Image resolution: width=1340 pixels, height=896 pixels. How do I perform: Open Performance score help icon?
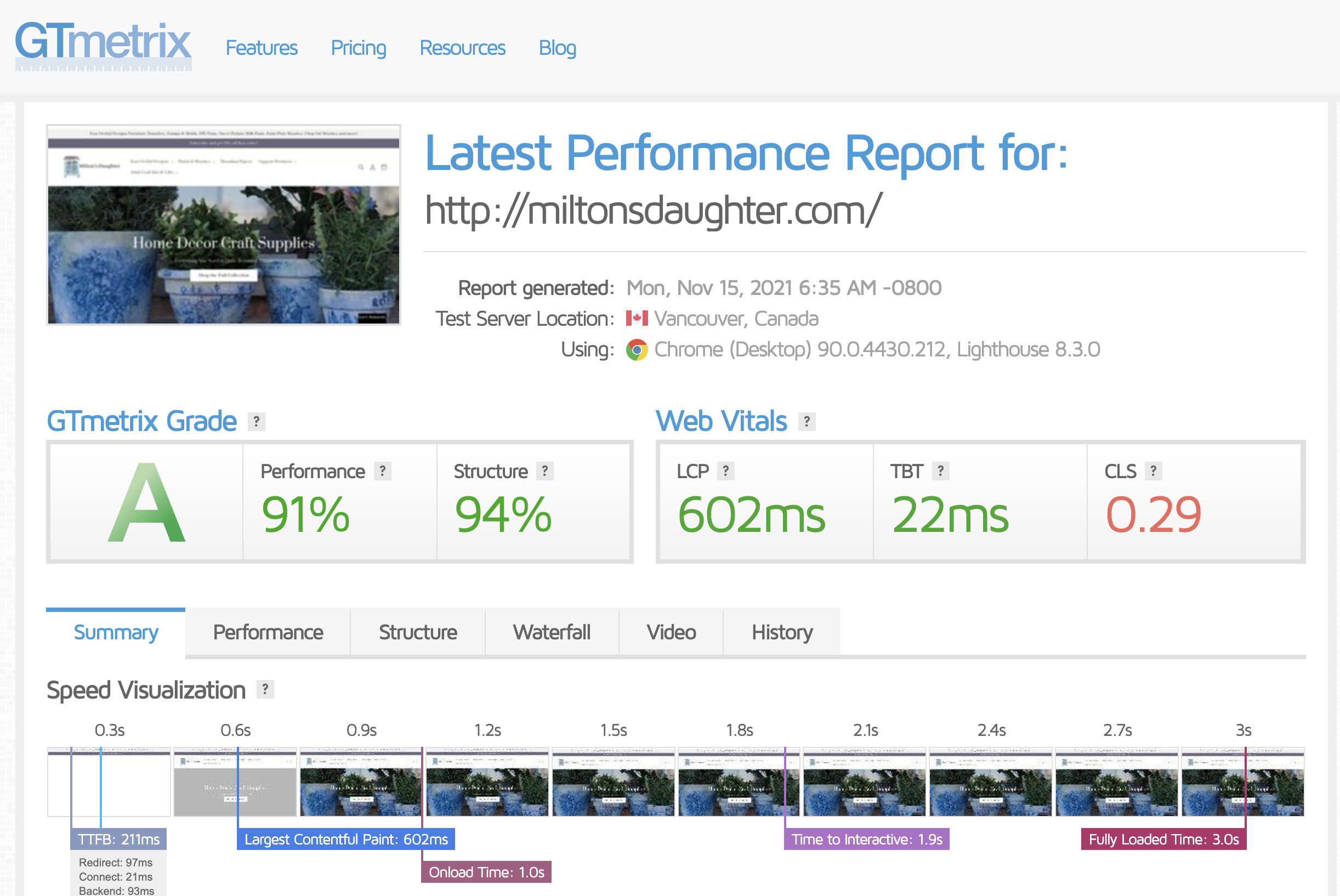(x=383, y=472)
